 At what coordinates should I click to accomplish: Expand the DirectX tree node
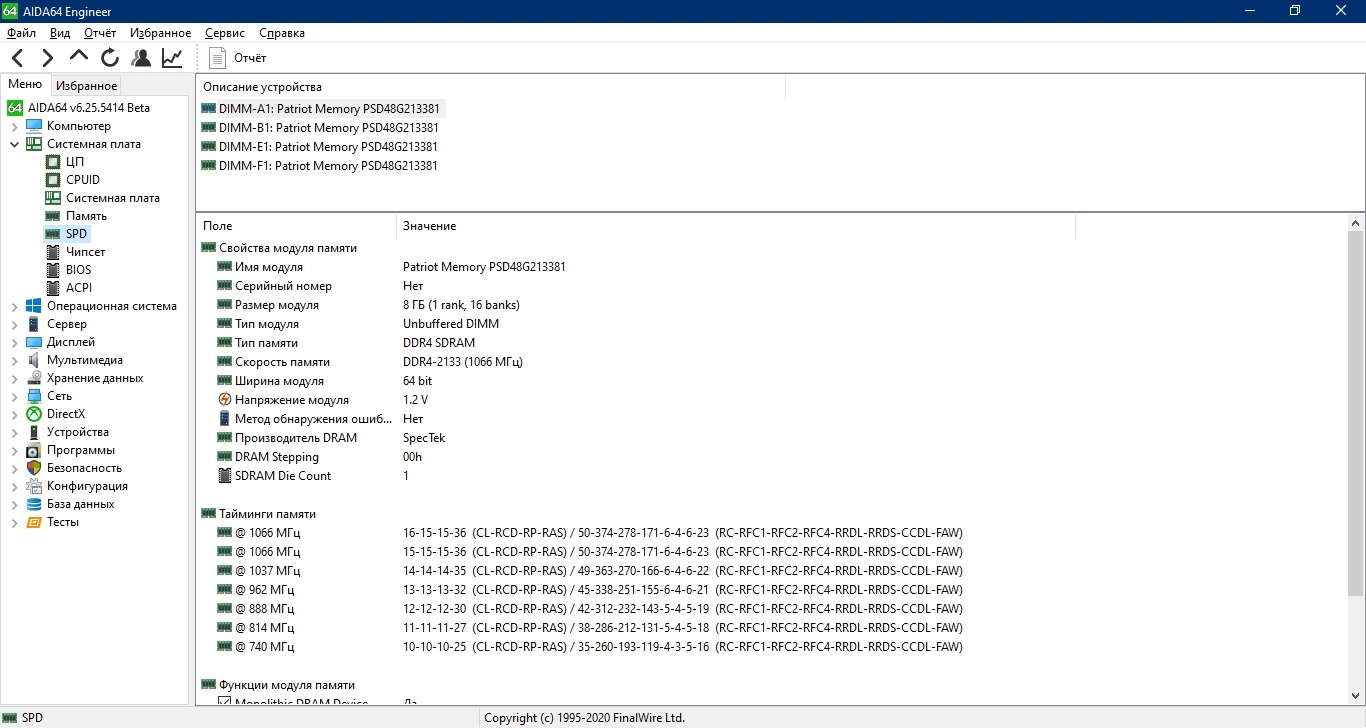point(14,414)
